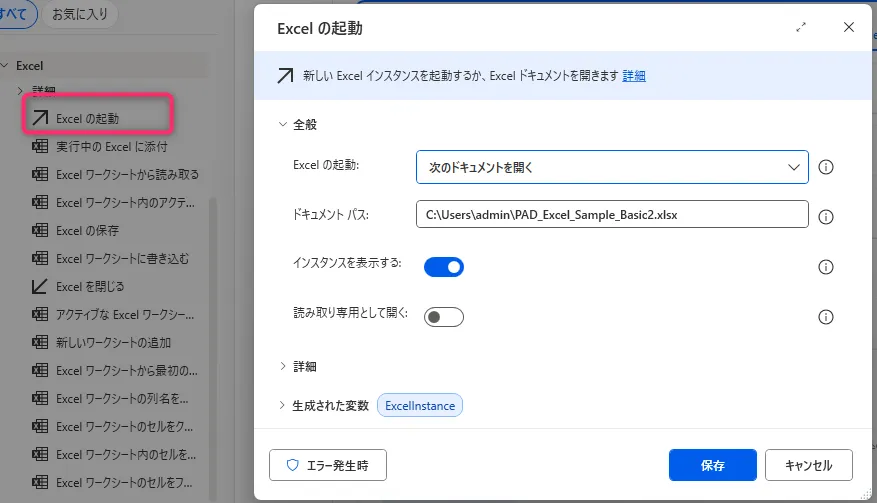Click info icon for 読み取り専用として開く
Image resolution: width=877 pixels, height=503 pixels.
point(826,317)
